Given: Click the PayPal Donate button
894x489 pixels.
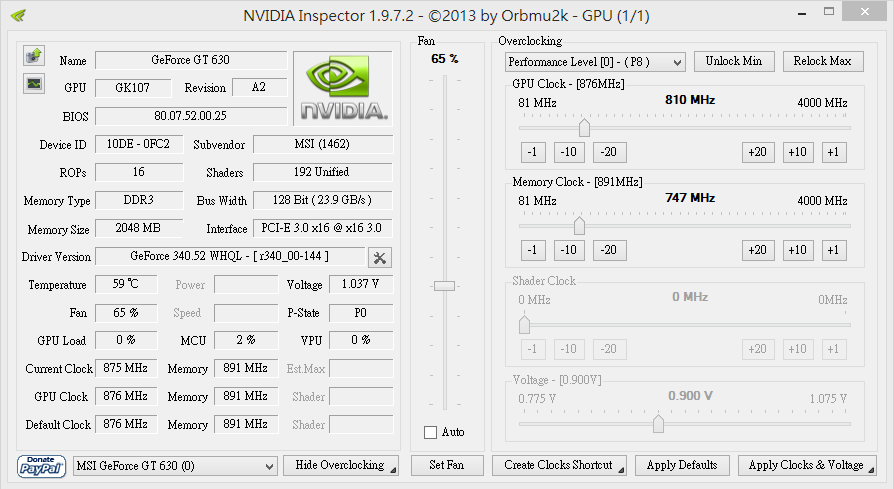Looking at the screenshot, I should point(41,466).
